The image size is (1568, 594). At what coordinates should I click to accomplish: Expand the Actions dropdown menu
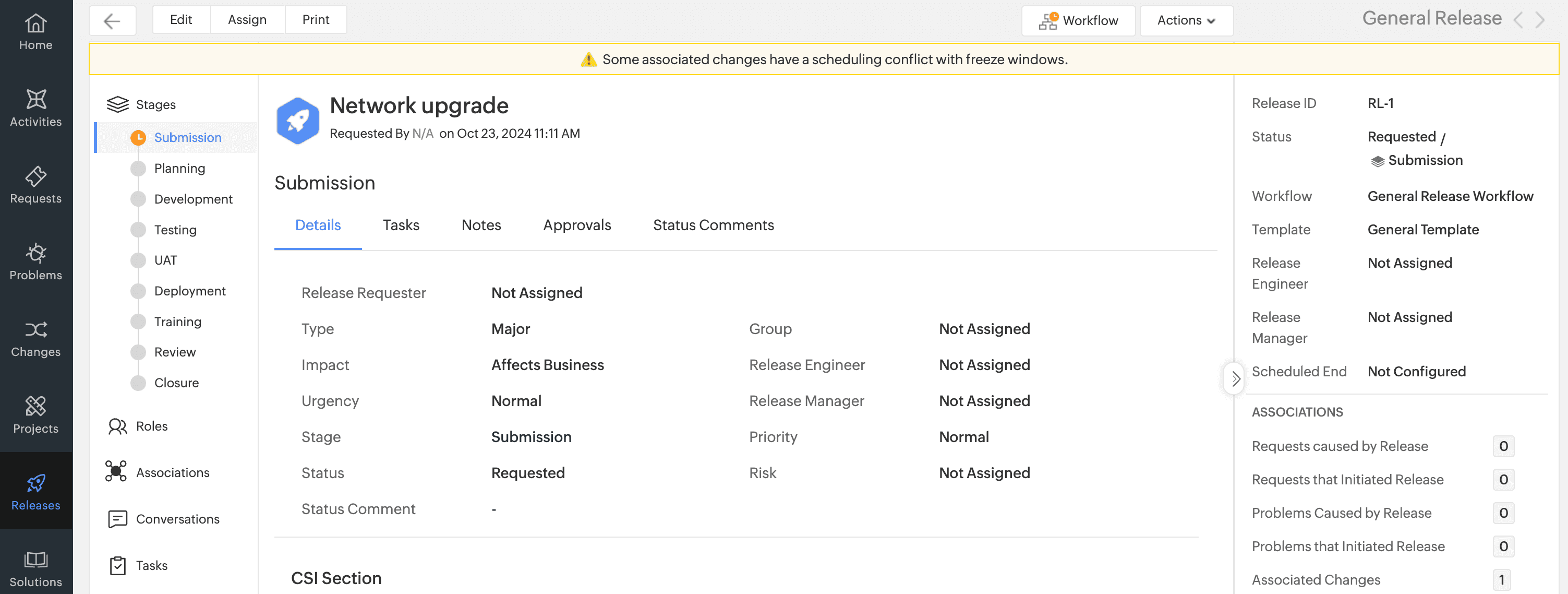pos(1186,21)
